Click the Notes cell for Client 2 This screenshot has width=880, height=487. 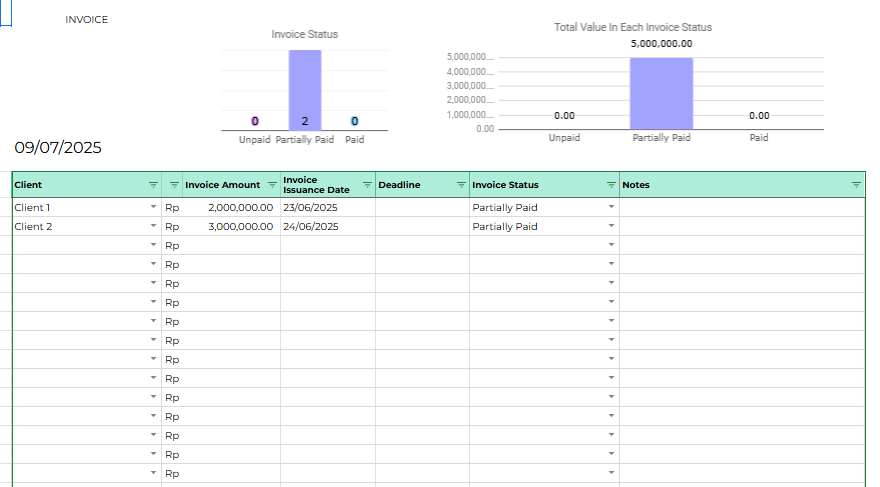pyautogui.click(x=742, y=227)
